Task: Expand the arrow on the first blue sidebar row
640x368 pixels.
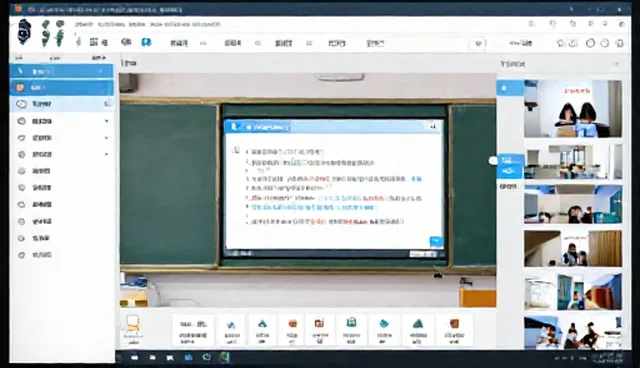Action: [x=100, y=71]
